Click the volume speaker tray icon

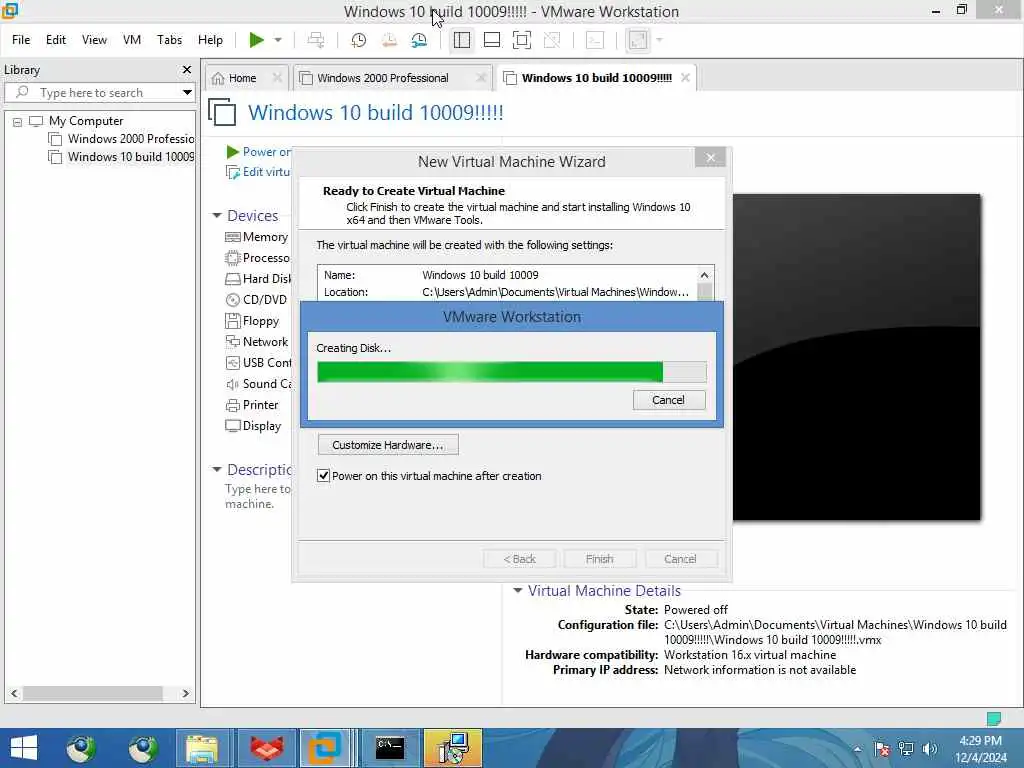click(x=930, y=749)
